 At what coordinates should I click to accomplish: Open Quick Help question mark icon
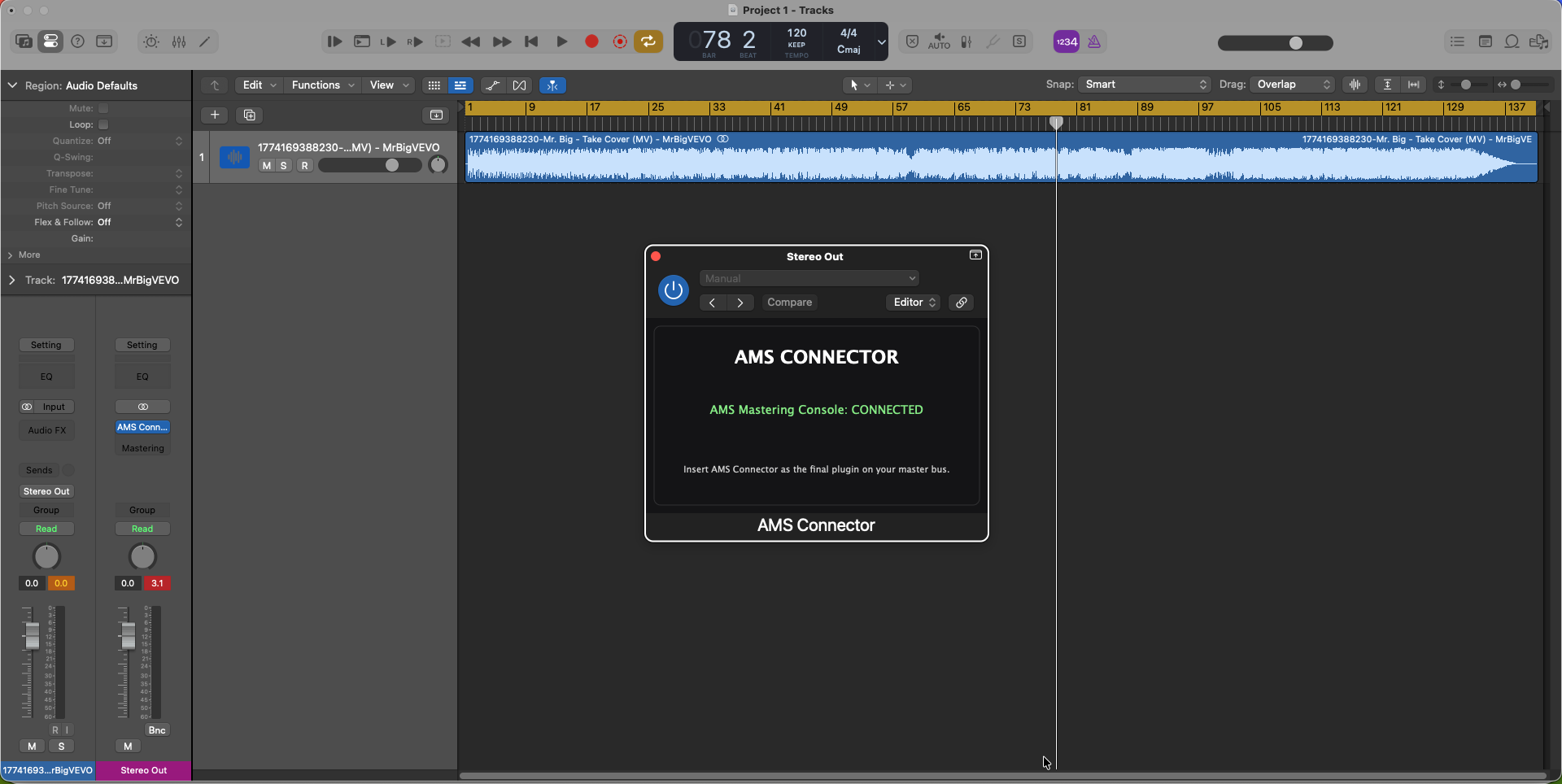click(x=78, y=41)
